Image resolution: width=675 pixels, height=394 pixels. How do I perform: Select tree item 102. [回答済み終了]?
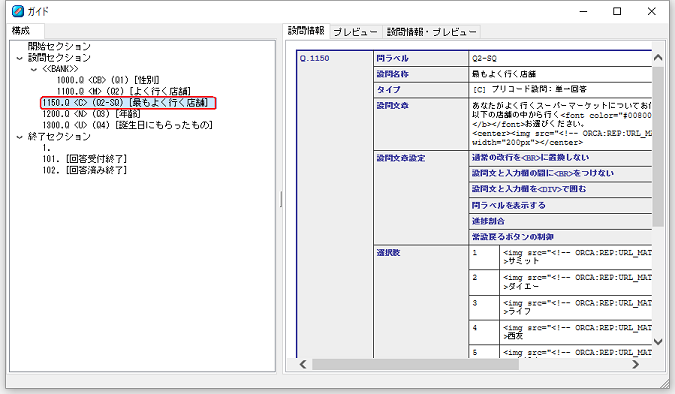coord(84,170)
